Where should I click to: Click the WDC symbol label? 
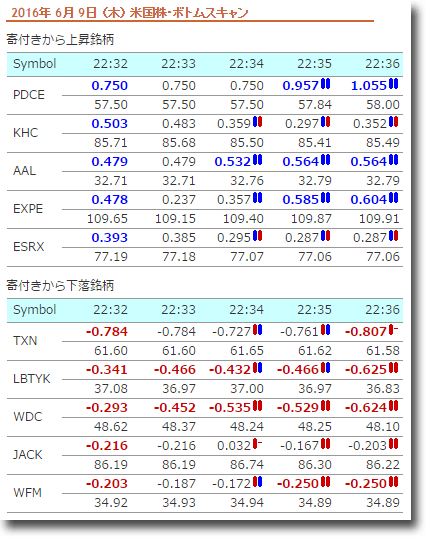tap(27, 417)
